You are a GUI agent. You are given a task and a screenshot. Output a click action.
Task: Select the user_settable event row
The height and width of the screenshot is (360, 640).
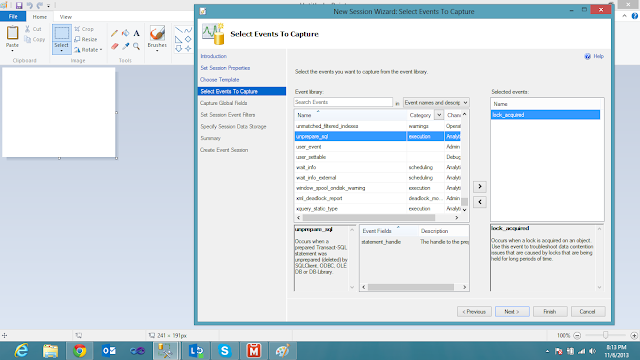pyautogui.click(x=378, y=157)
